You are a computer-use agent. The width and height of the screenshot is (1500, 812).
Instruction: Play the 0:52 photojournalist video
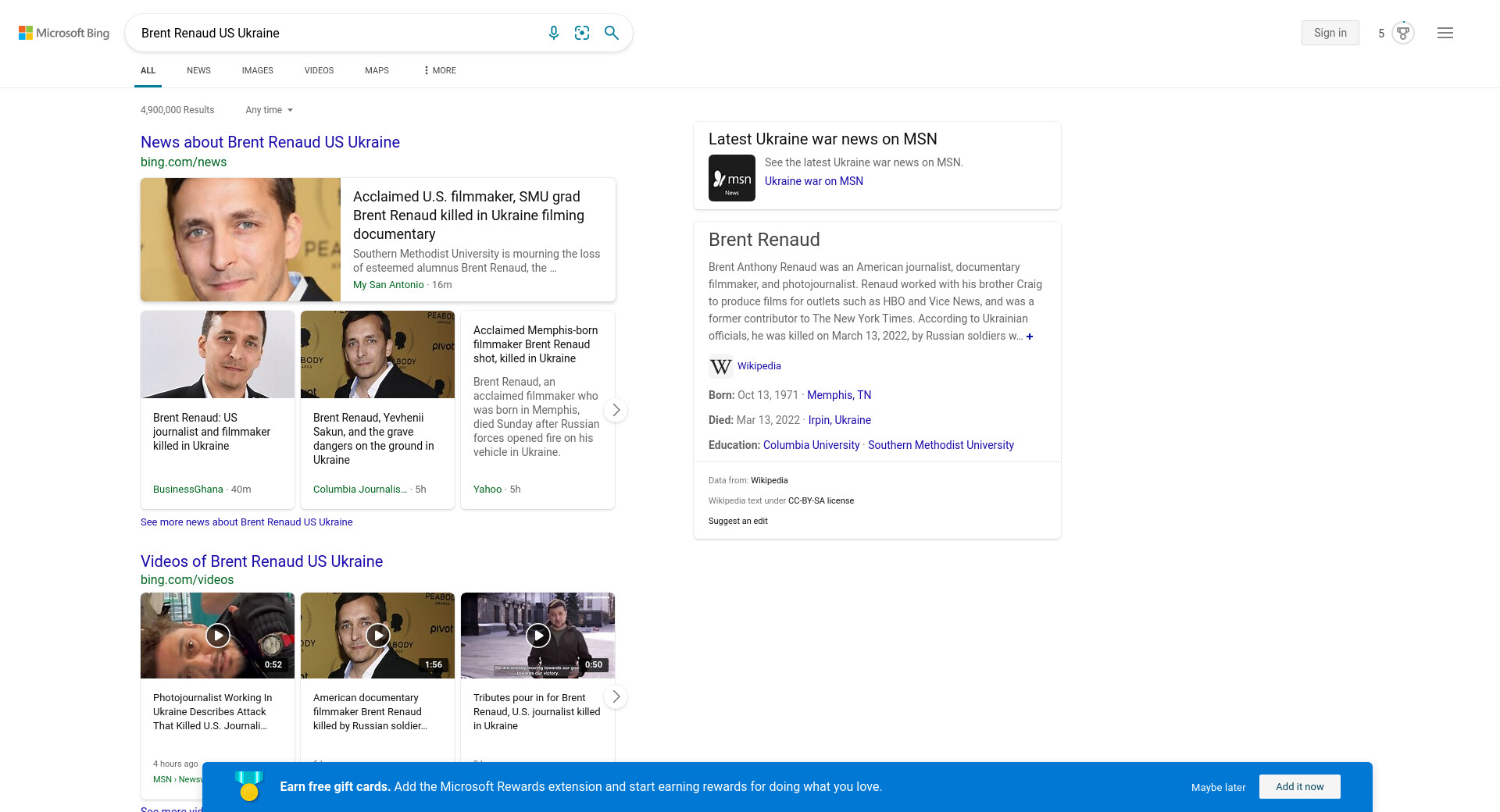[x=218, y=636]
